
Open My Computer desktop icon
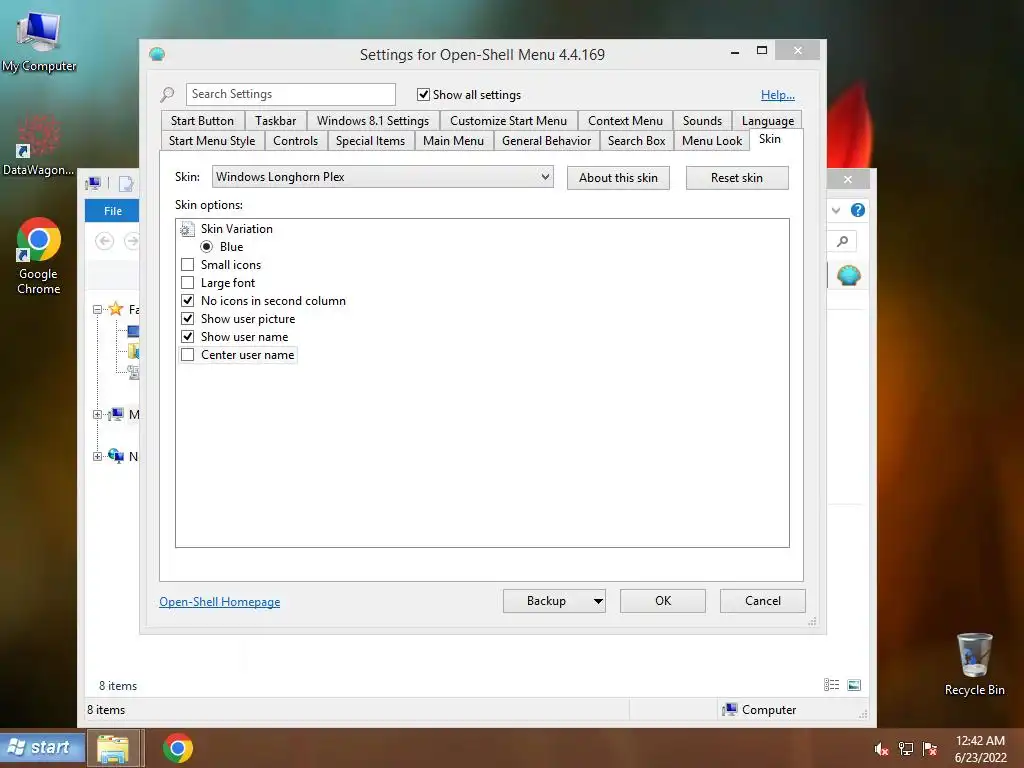click(x=39, y=39)
